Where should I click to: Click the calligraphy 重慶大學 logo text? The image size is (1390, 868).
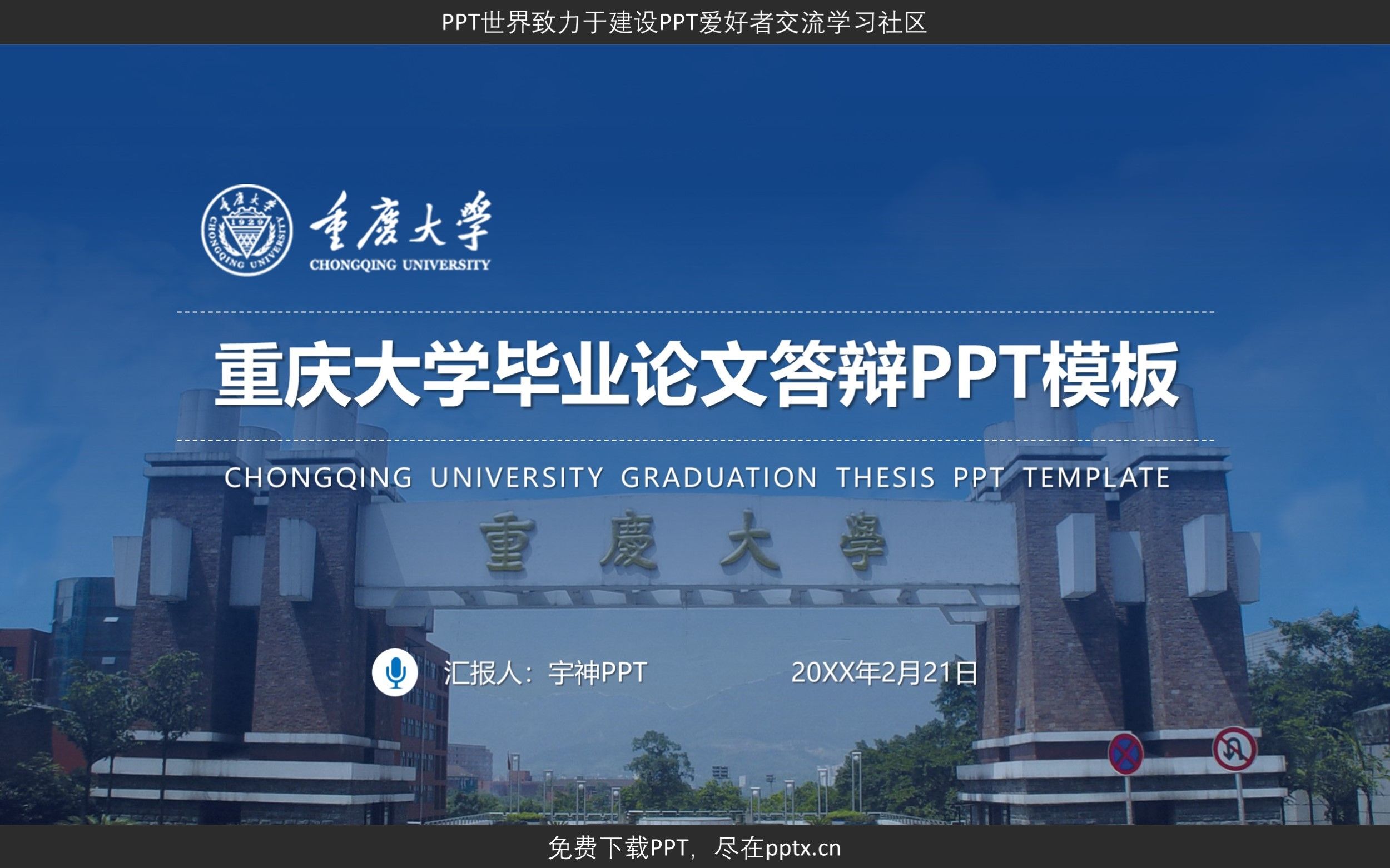point(400,221)
